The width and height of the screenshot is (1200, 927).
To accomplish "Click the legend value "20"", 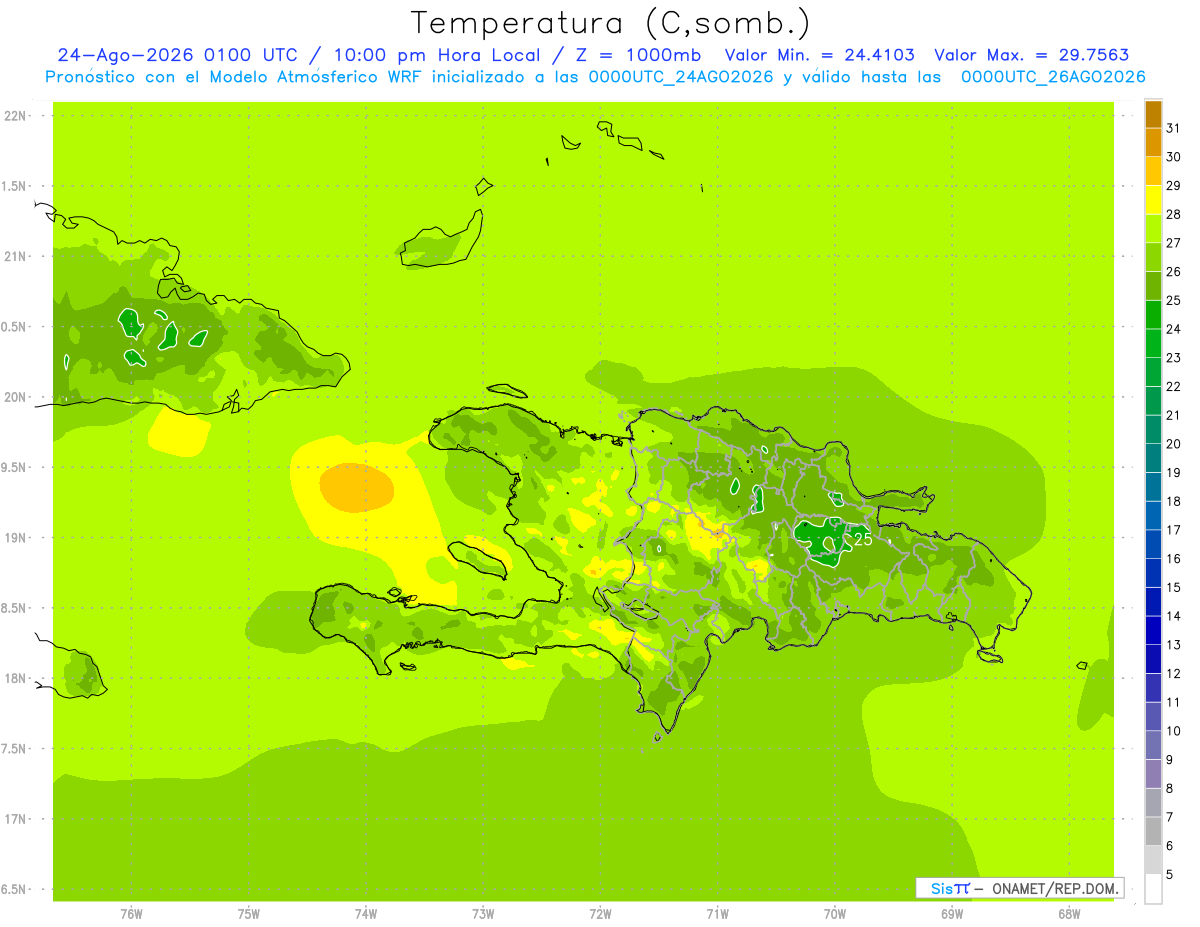I will pyautogui.click(x=1174, y=444).
